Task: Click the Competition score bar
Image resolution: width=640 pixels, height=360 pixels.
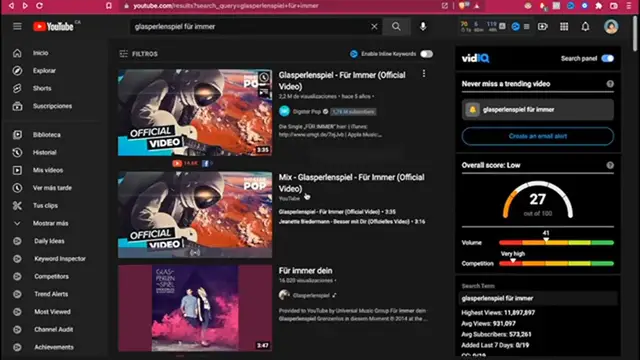Action: click(x=556, y=263)
